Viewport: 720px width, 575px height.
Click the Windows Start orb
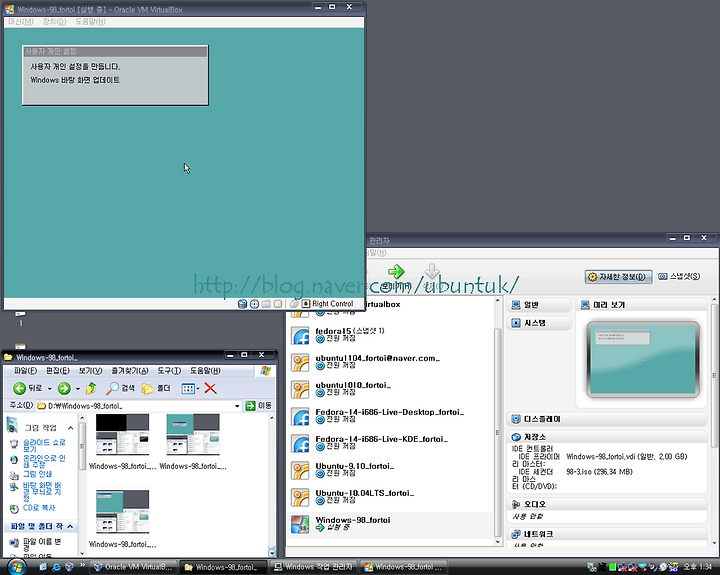(x=17, y=567)
